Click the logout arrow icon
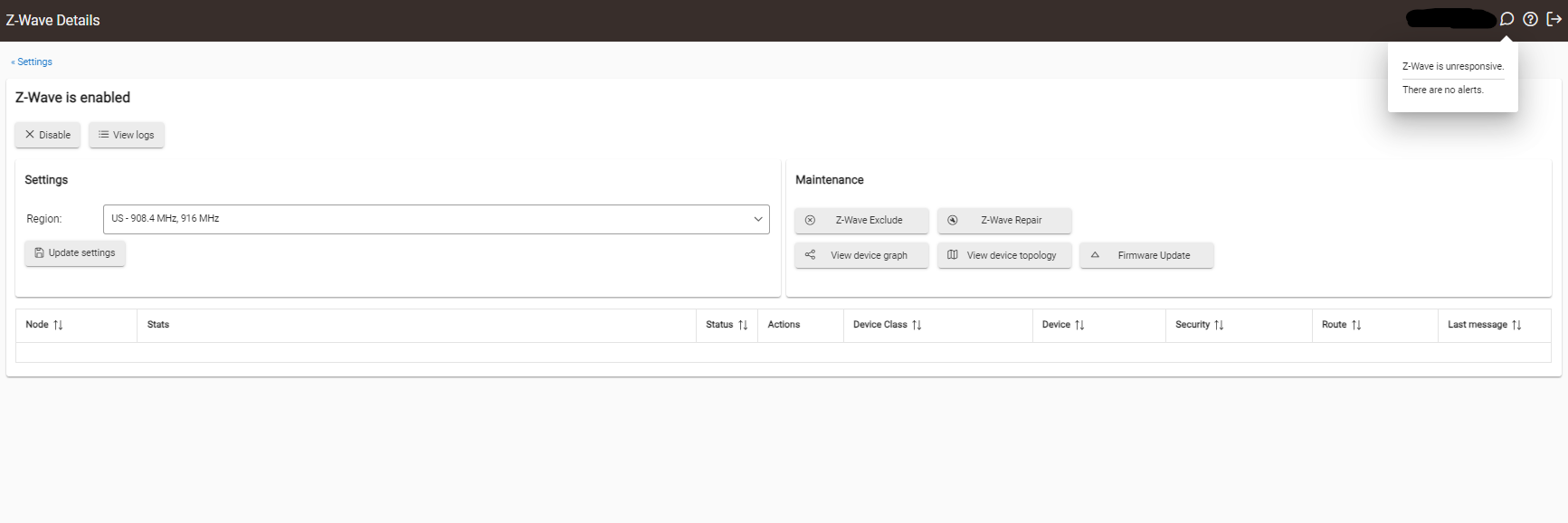This screenshot has height=523, width=1568. [1554, 19]
